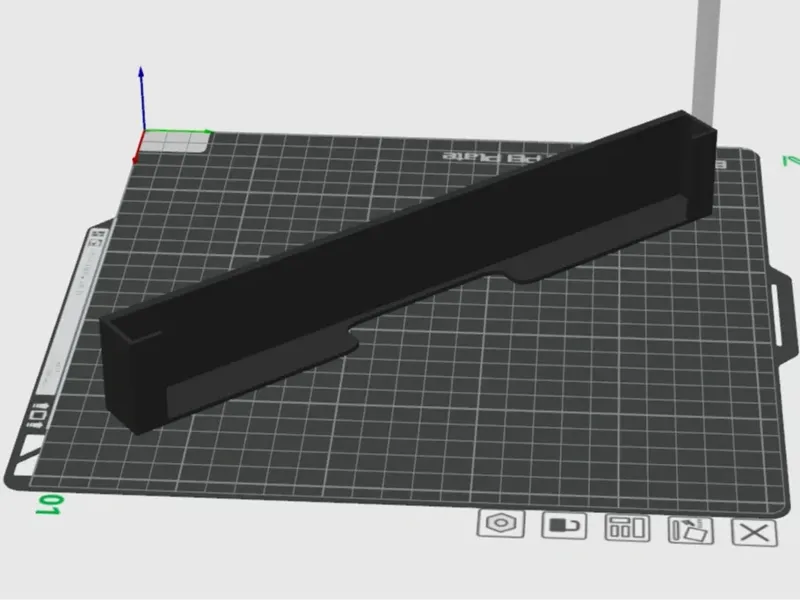Open plate settings via the hexagon nut icon
800x600 pixels.
tap(501, 523)
